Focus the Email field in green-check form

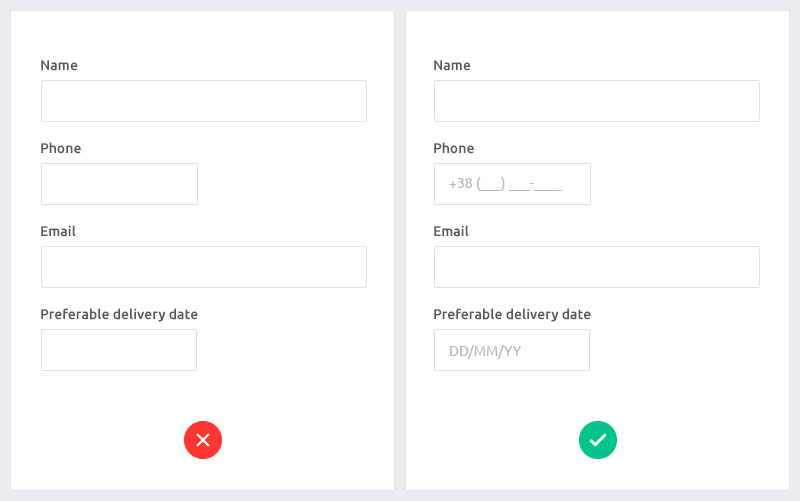597,267
